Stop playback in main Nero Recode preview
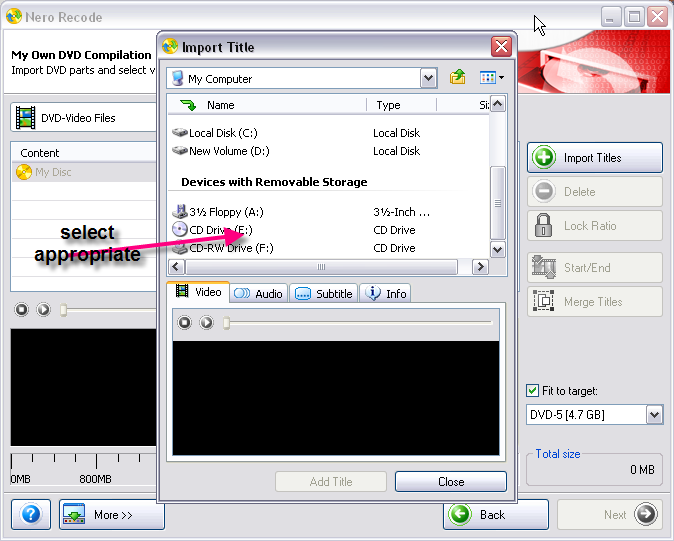Screen dimensions: 674x541 click(21, 309)
